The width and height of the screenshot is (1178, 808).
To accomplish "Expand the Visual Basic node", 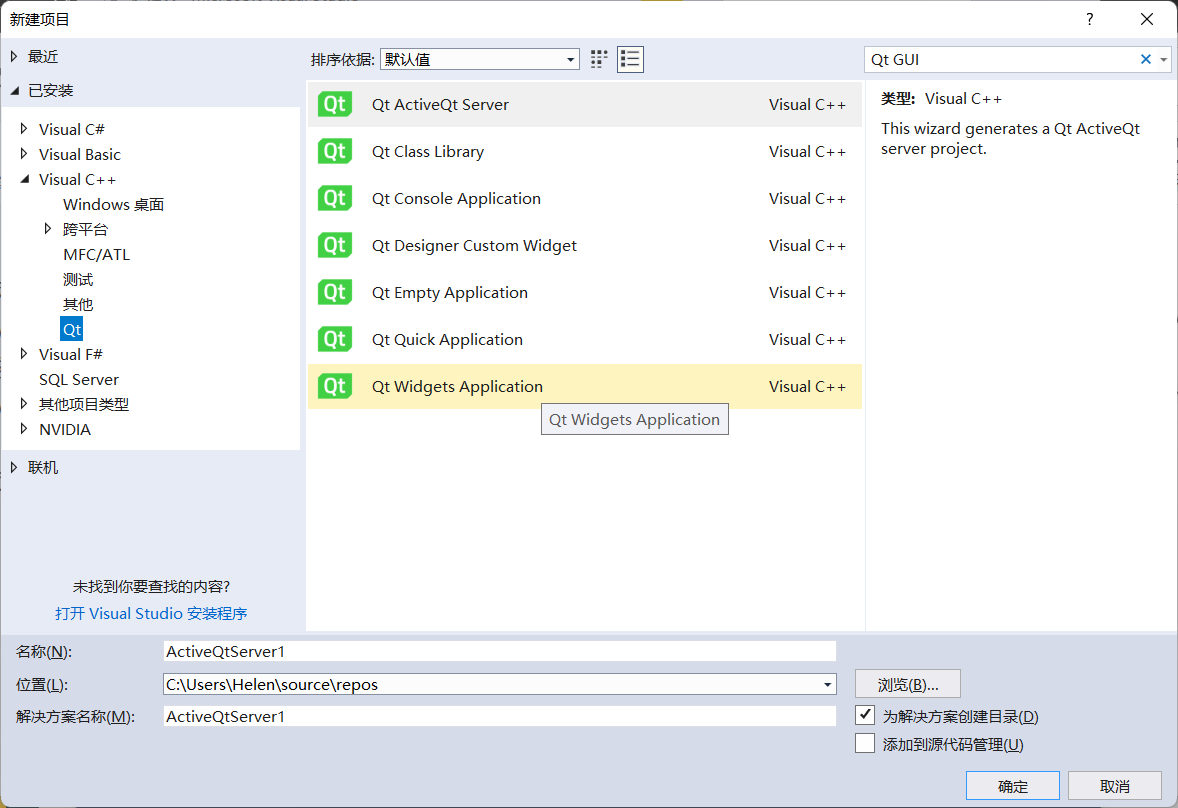I will point(24,154).
